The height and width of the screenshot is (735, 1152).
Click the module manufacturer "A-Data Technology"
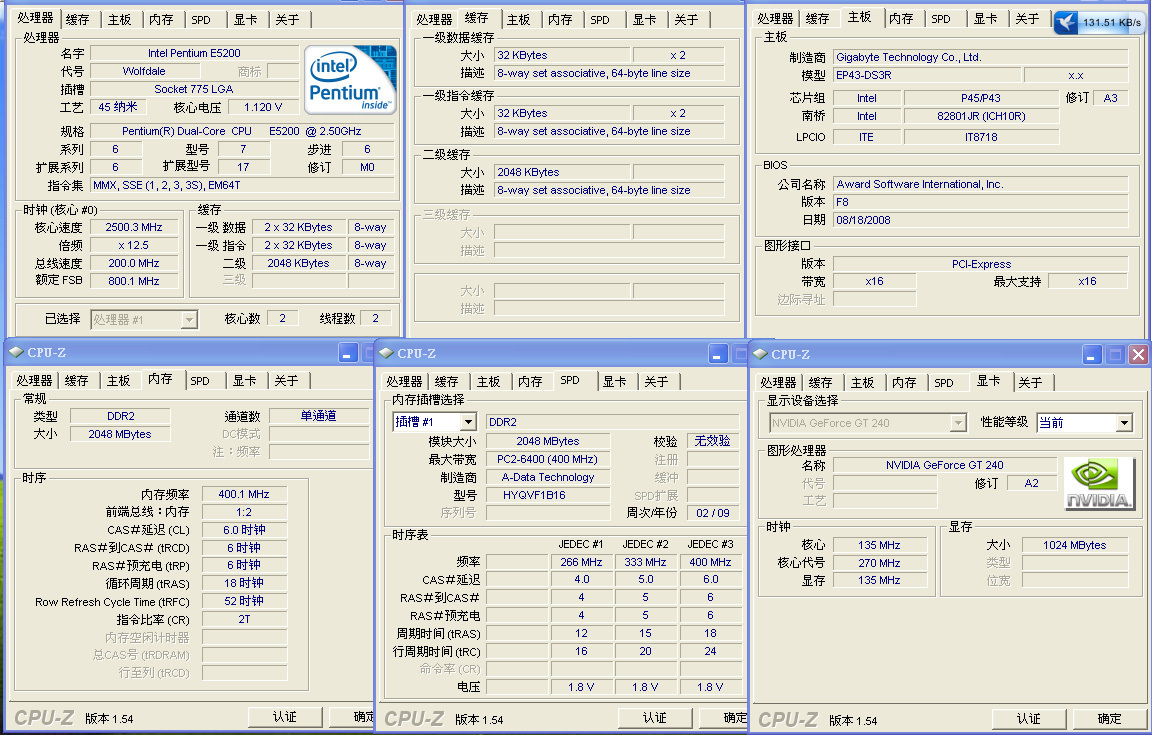click(547, 477)
